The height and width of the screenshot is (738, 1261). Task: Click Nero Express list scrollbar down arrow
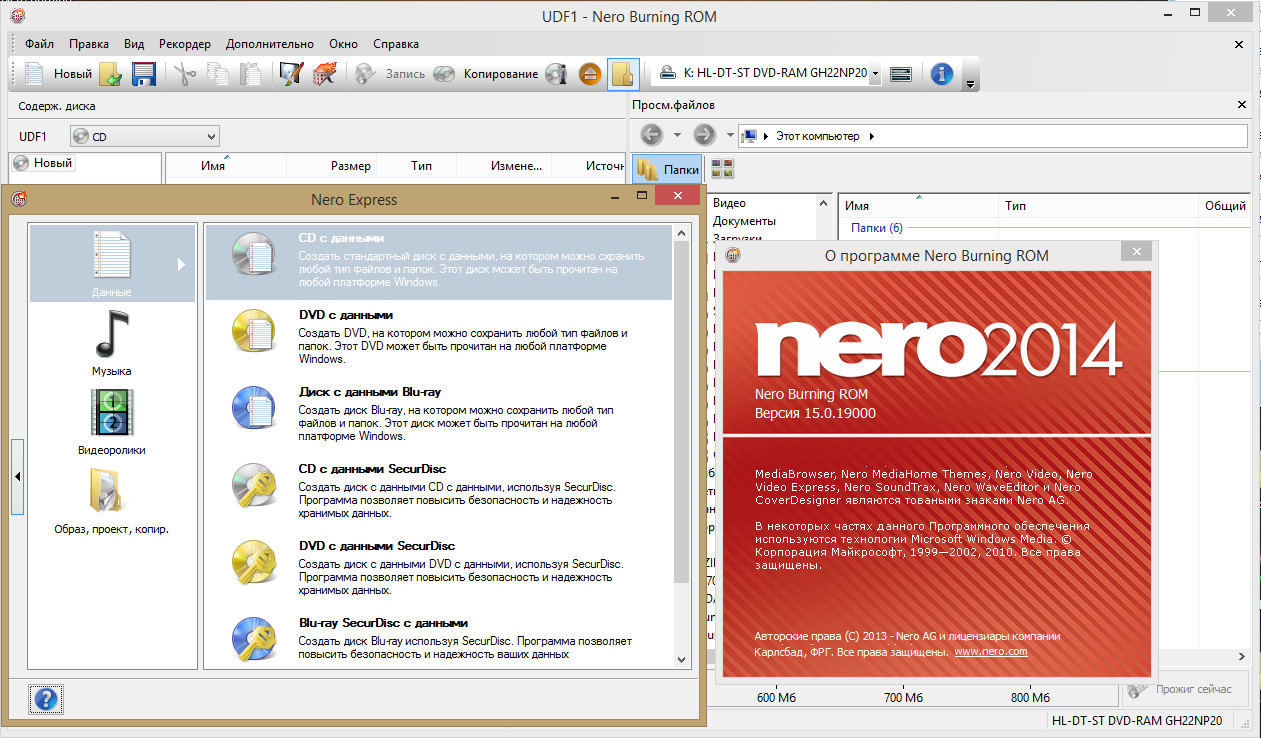point(683,660)
